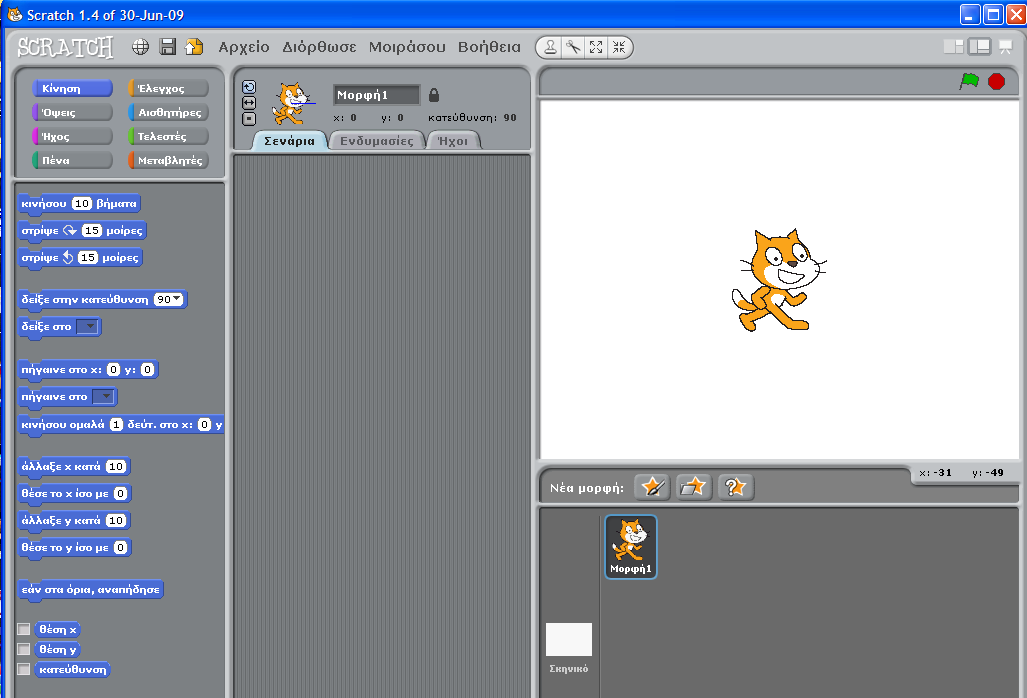This screenshot has height=698, width=1027.
Task: Enter presentation mode
Action: point(1005,47)
